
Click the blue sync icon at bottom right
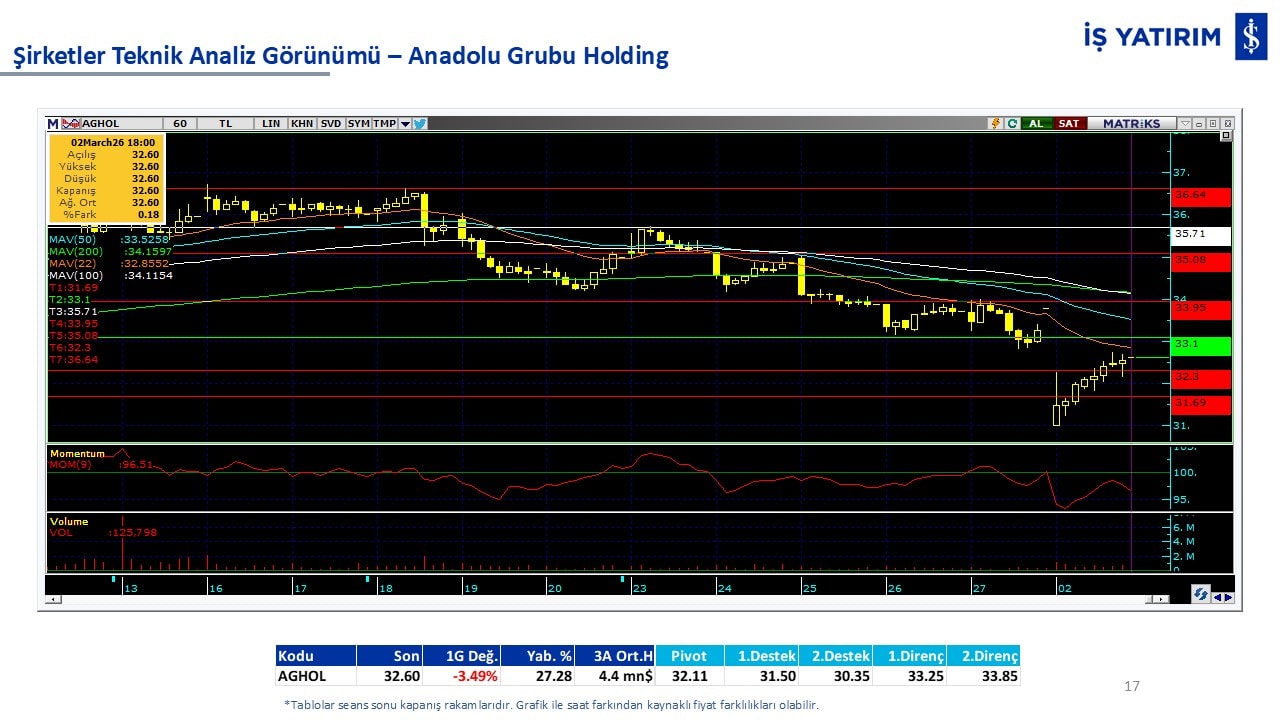(x=1200, y=594)
